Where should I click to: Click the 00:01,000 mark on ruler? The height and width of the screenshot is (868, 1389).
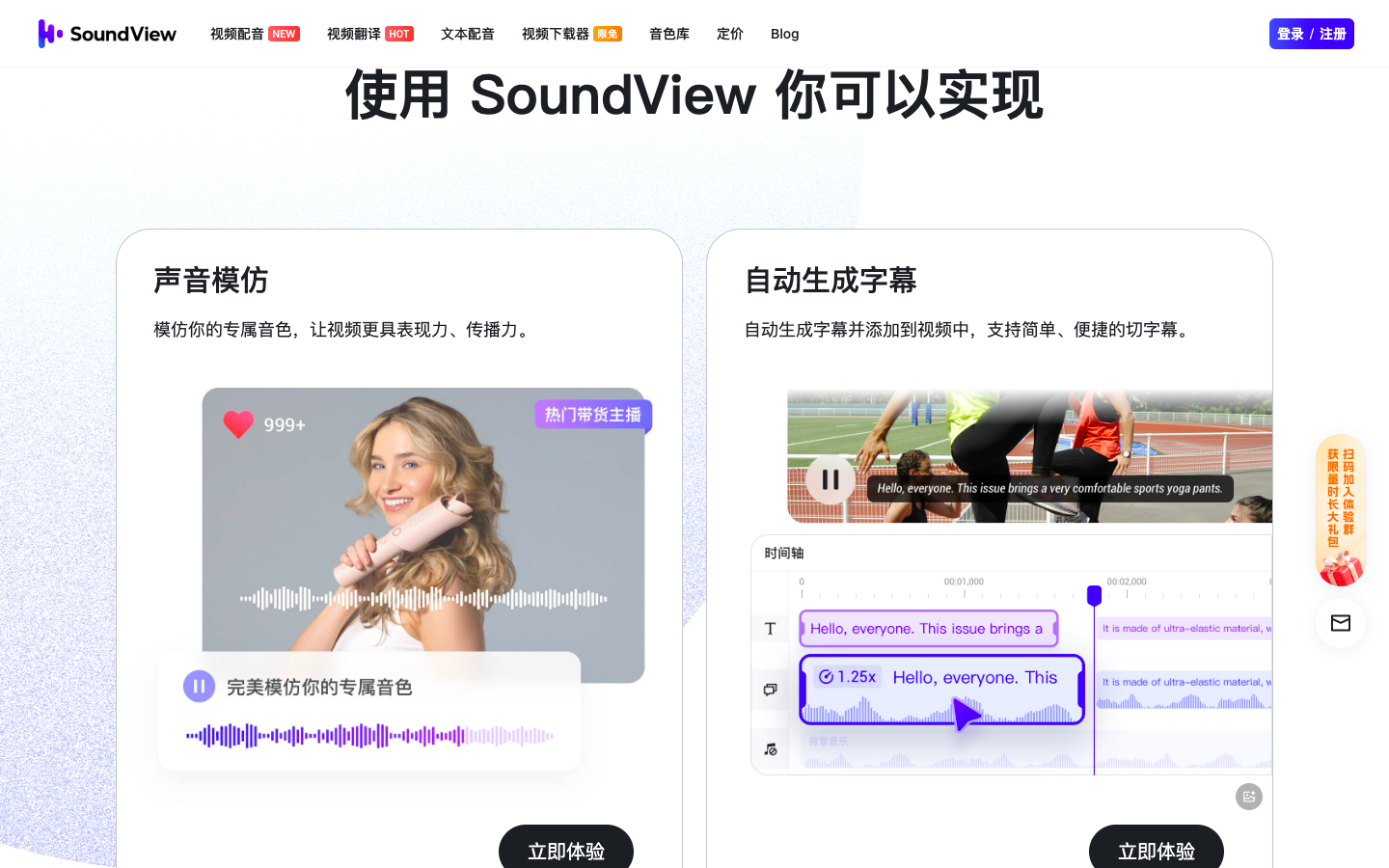[964, 582]
